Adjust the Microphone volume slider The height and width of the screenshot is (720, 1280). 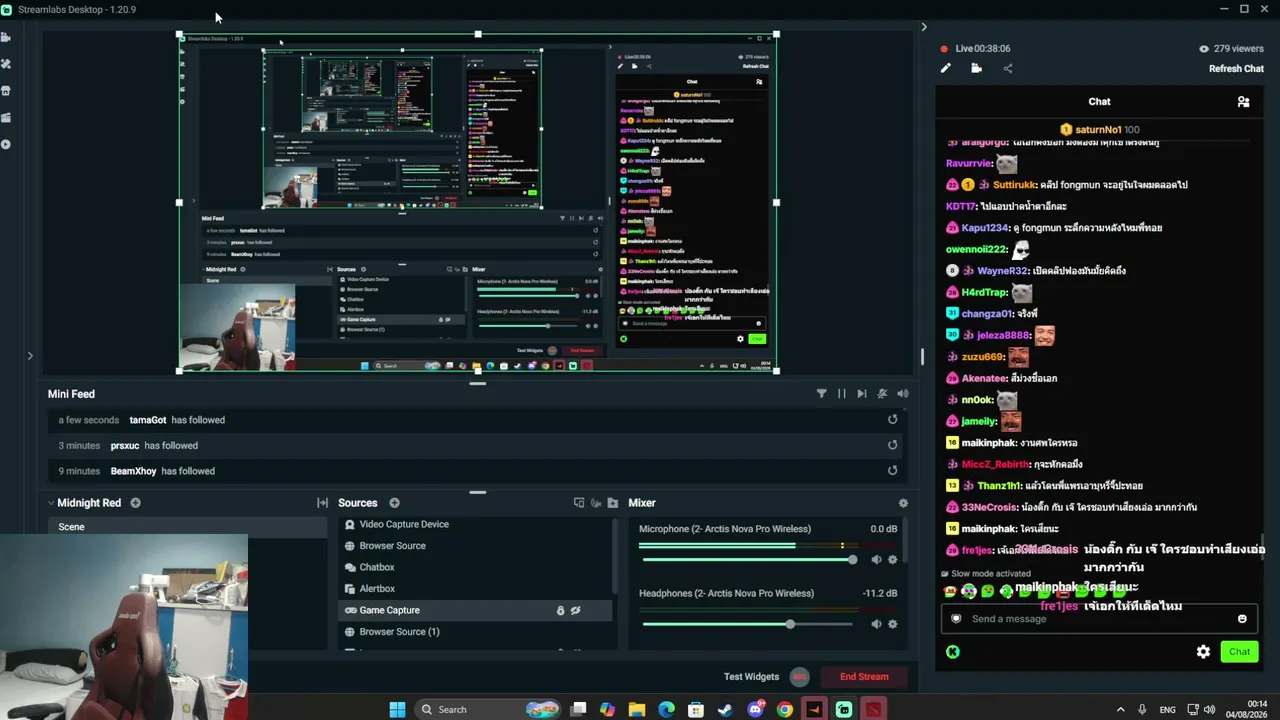748,560
